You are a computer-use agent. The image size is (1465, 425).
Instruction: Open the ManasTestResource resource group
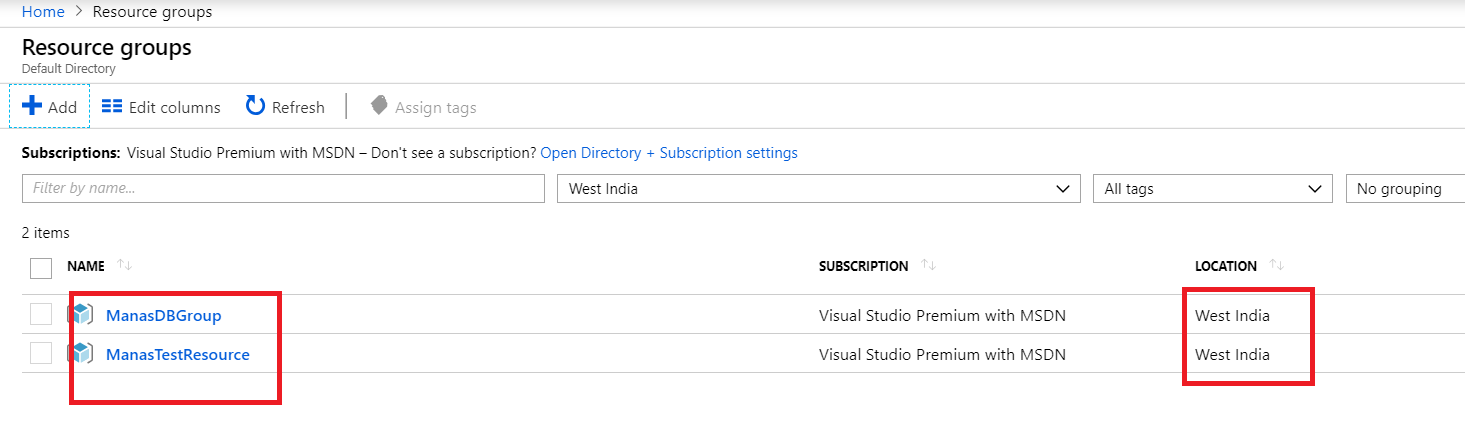tap(178, 354)
